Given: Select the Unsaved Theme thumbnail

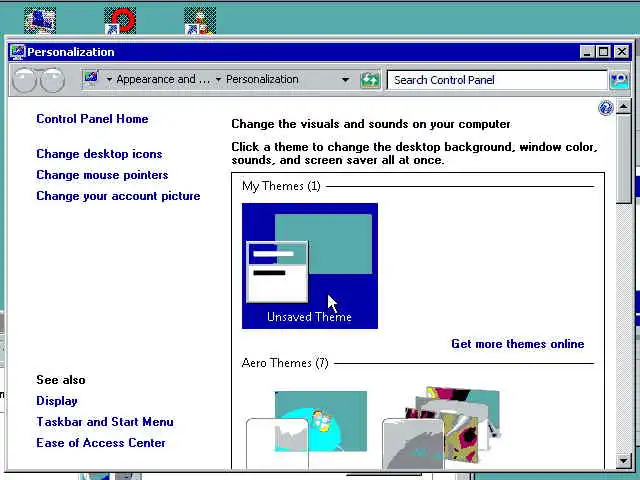Looking at the screenshot, I should pyautogui.click(x=310, y=266).
